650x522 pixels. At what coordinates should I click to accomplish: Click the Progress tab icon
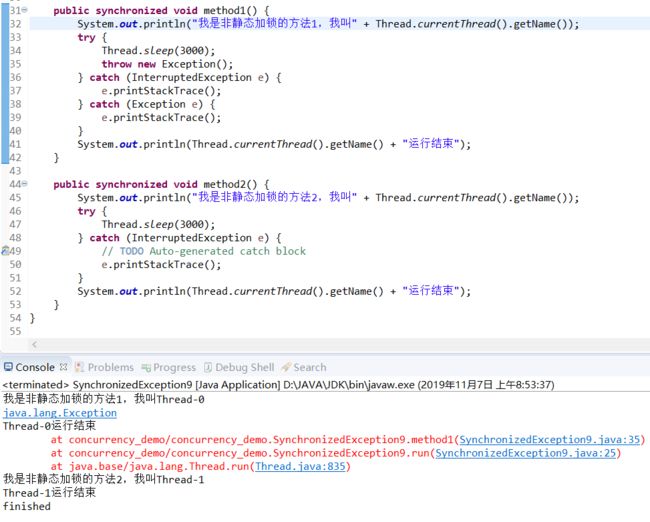tap(146, 367)
